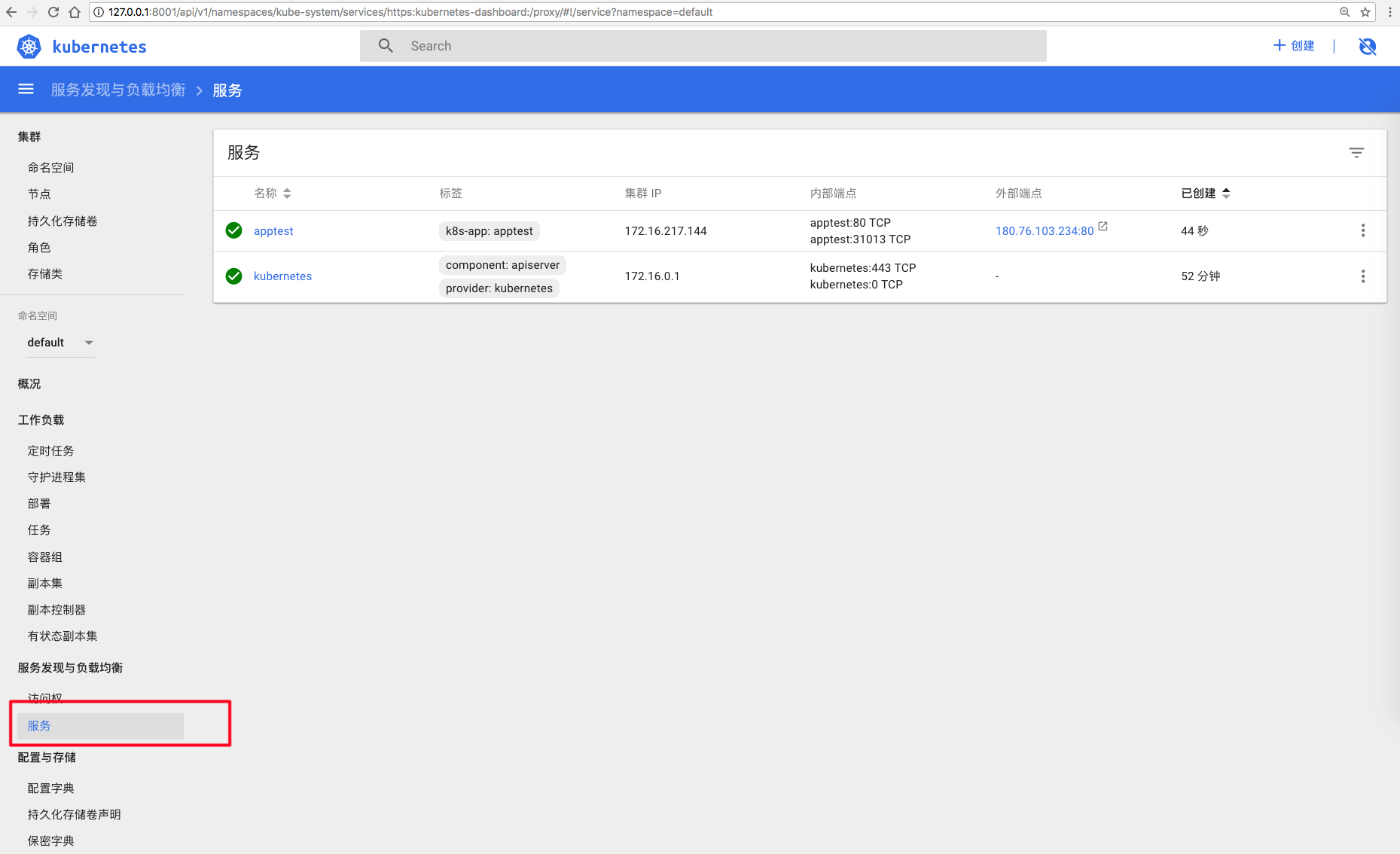
Task: Click cluster IP 172.16.0.1
Action: (652, 276)
